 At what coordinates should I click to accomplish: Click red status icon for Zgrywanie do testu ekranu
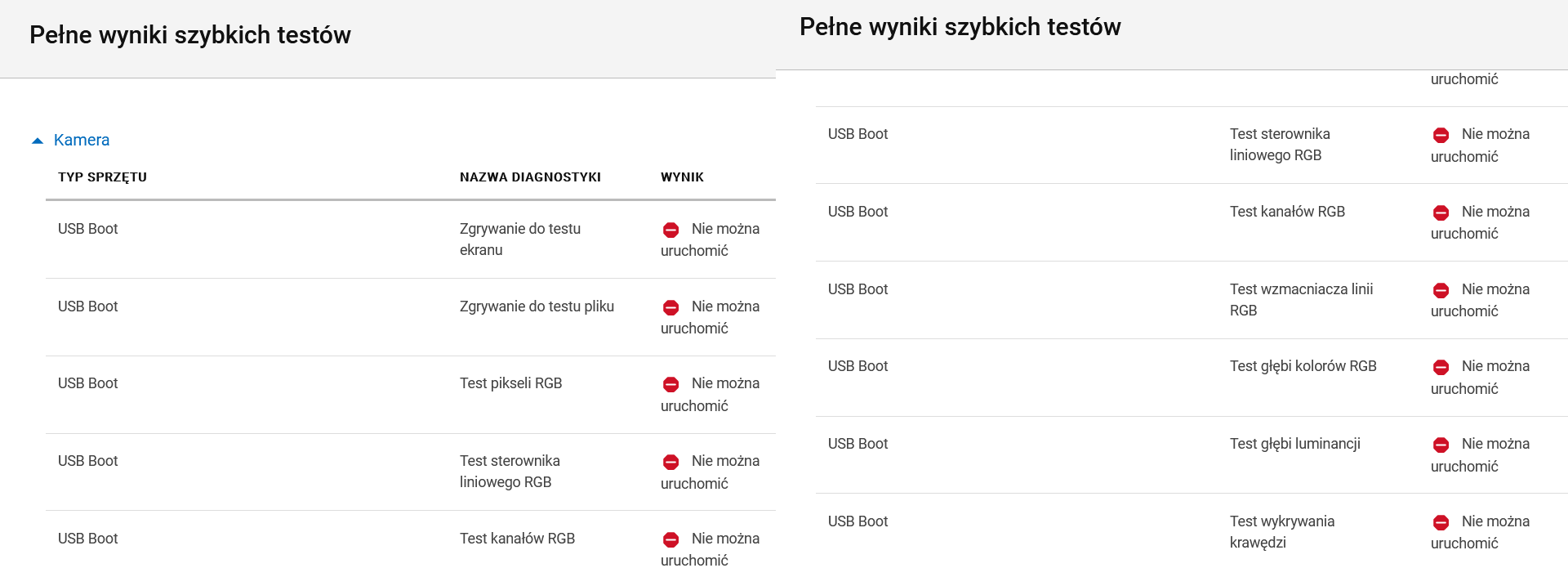click(671, 230)
